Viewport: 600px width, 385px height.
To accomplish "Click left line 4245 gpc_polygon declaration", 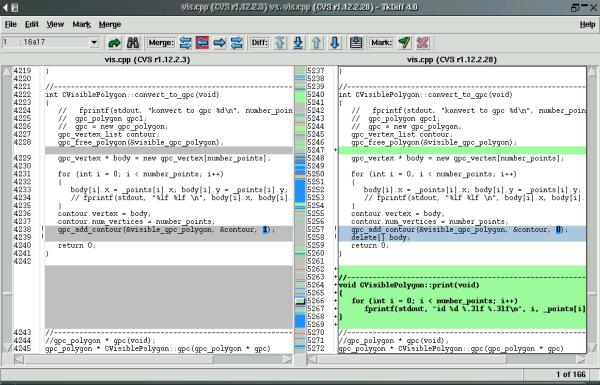I will click(158, 349).
